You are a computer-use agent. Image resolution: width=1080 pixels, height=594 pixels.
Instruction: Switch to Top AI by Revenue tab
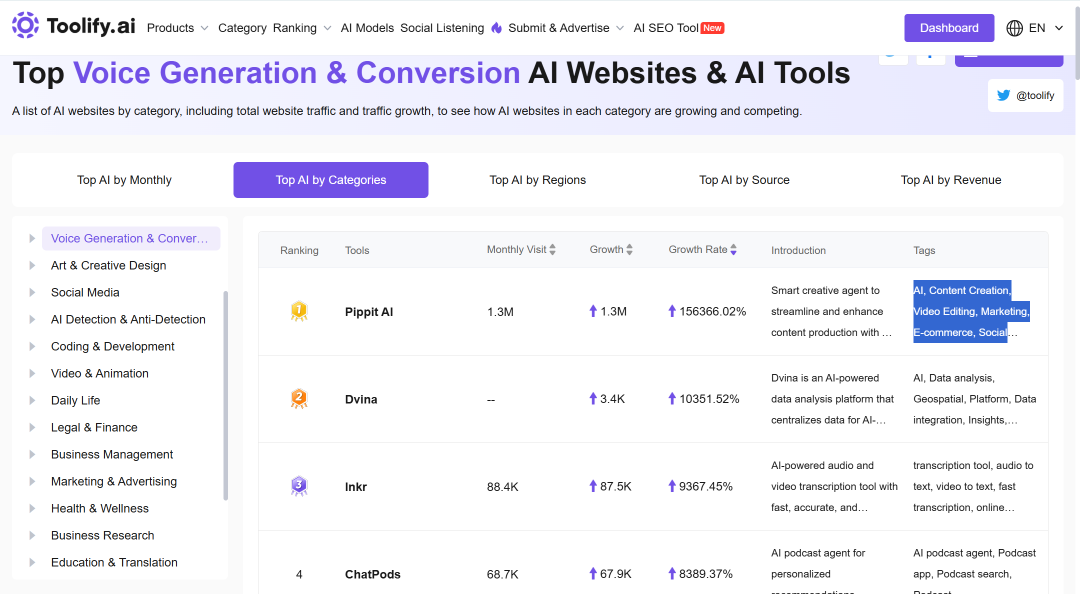click(x=951, y=180)
